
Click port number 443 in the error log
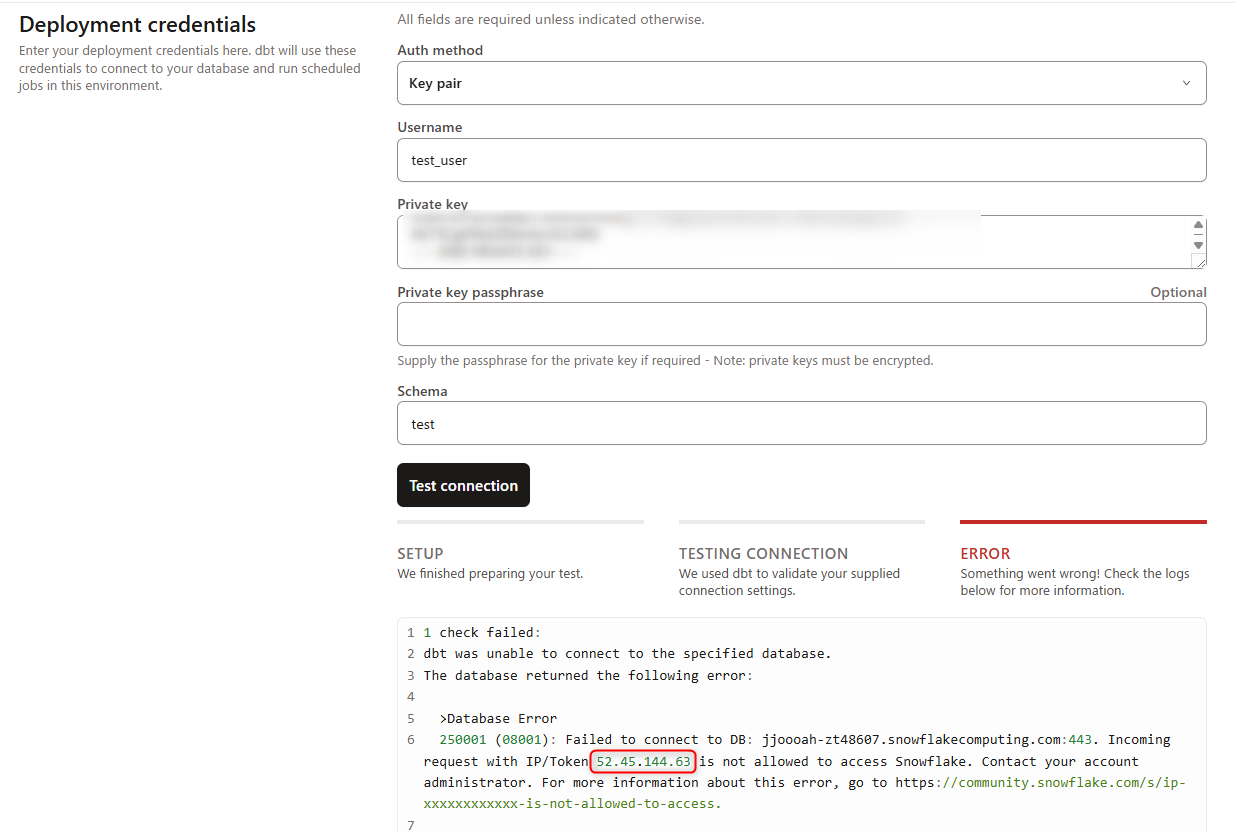(1080, 740)
